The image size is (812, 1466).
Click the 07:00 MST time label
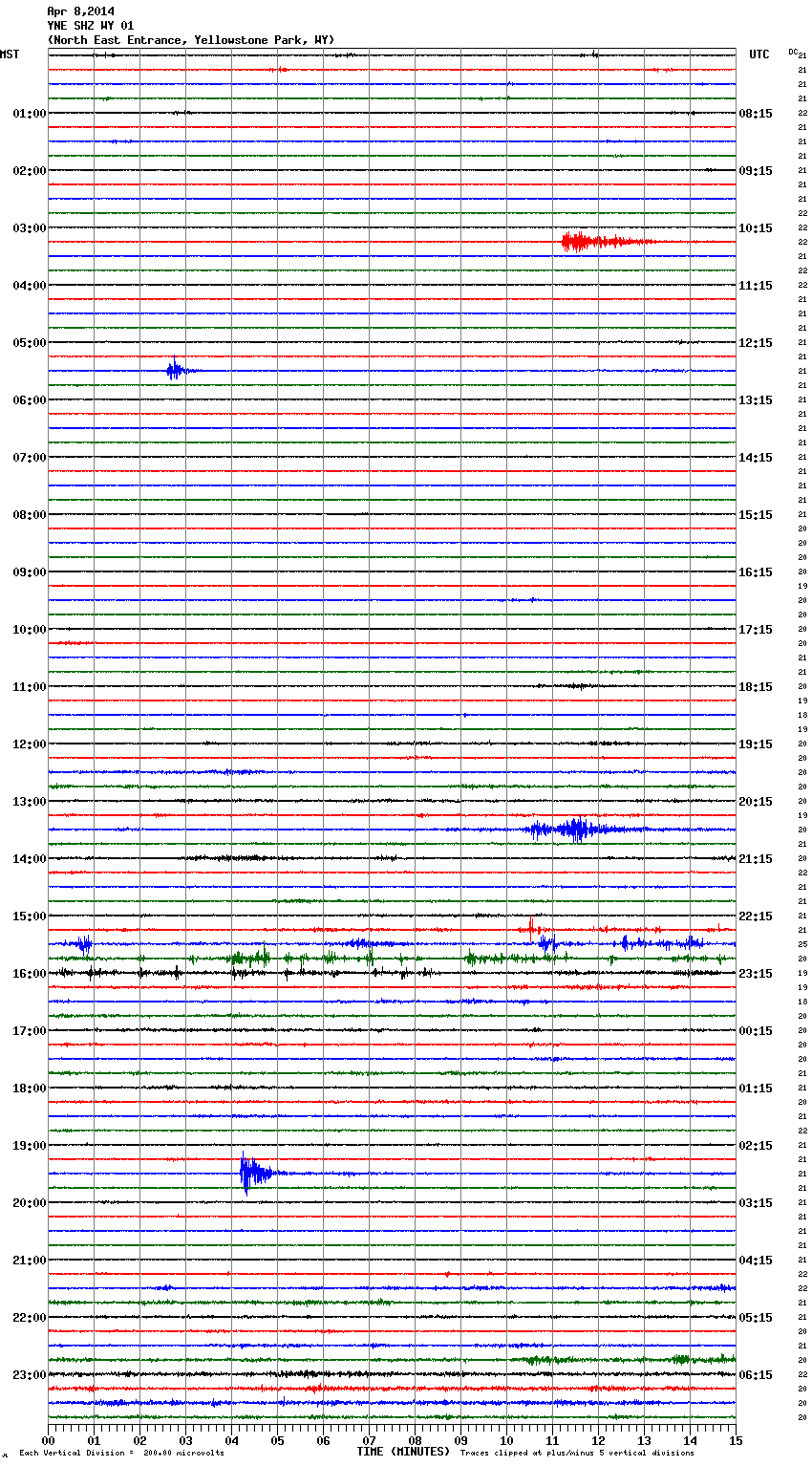pyautogui.click(x=30, y=458)
